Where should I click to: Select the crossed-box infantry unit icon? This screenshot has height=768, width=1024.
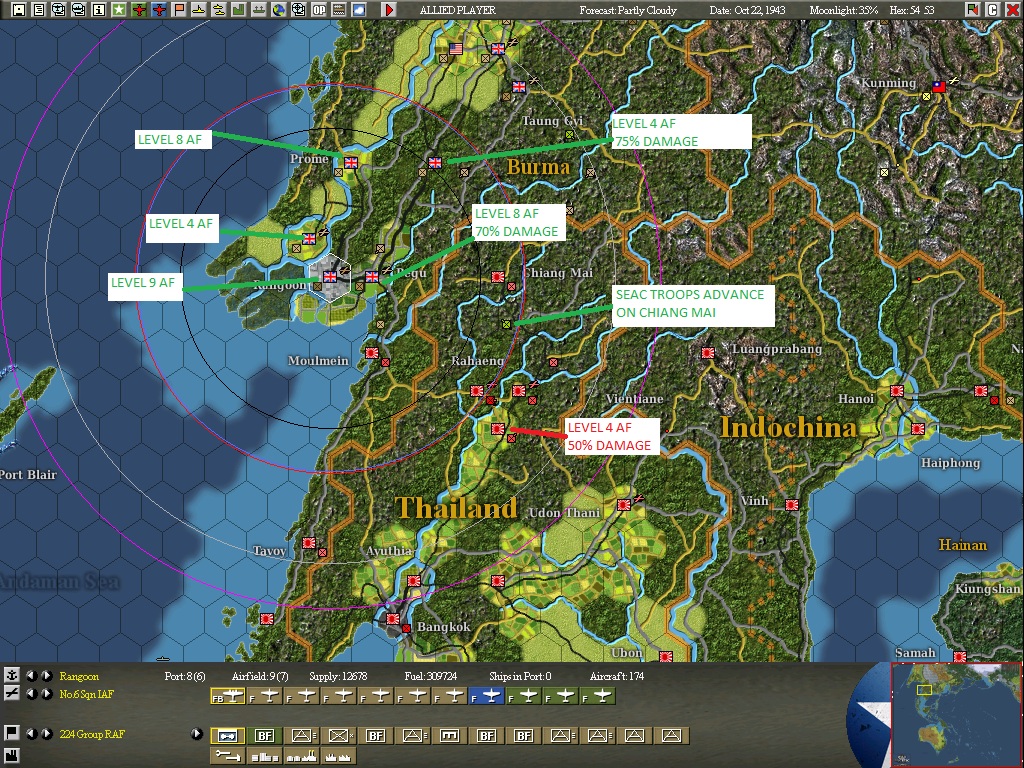338,736
